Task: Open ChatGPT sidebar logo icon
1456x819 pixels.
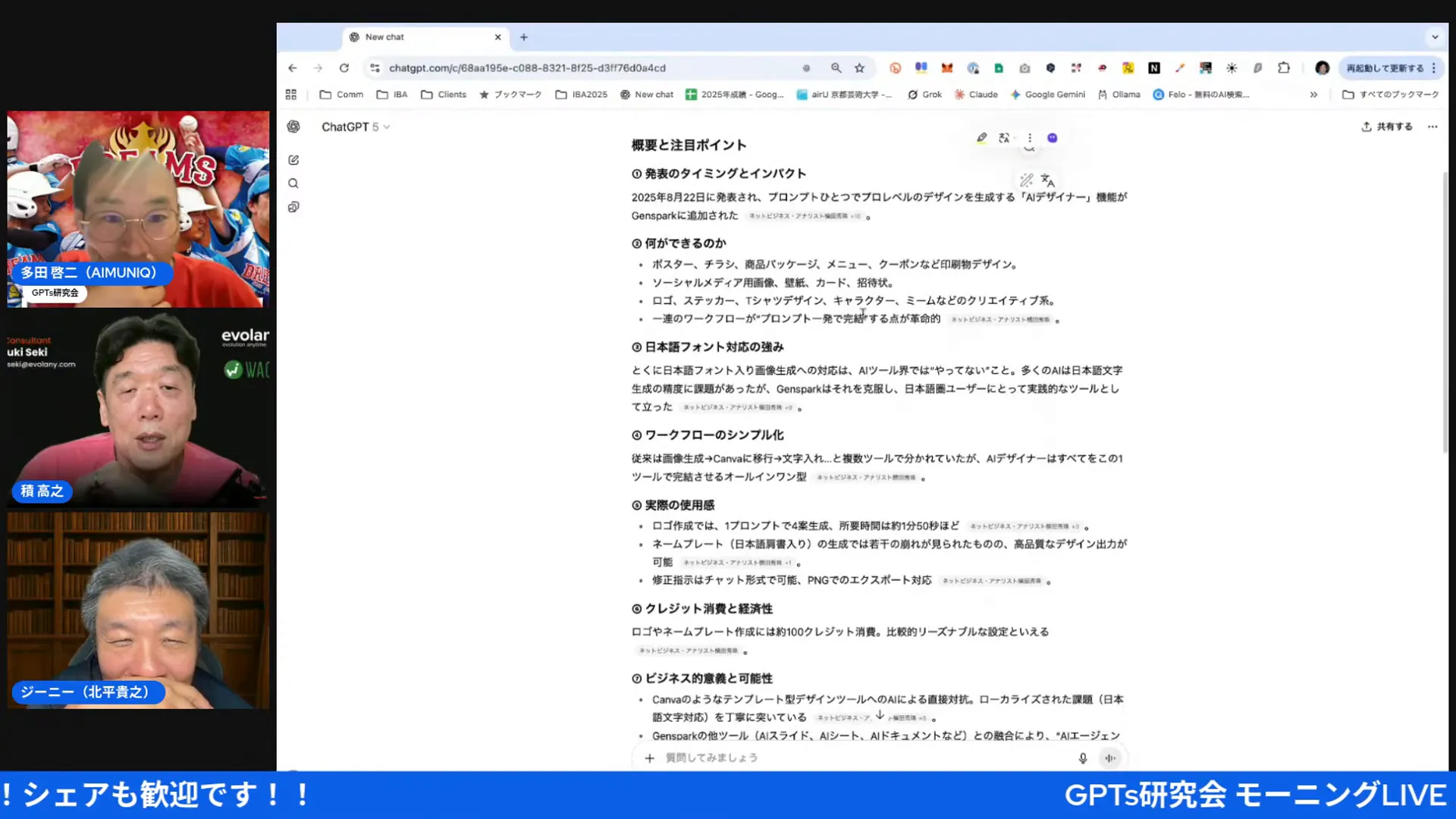Action: [293, 127]
